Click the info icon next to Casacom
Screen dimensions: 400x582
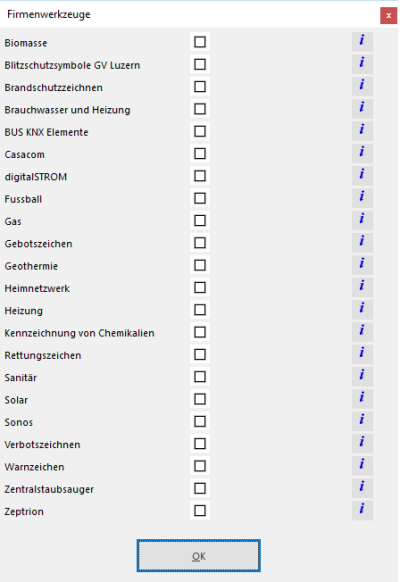[362, 153]
